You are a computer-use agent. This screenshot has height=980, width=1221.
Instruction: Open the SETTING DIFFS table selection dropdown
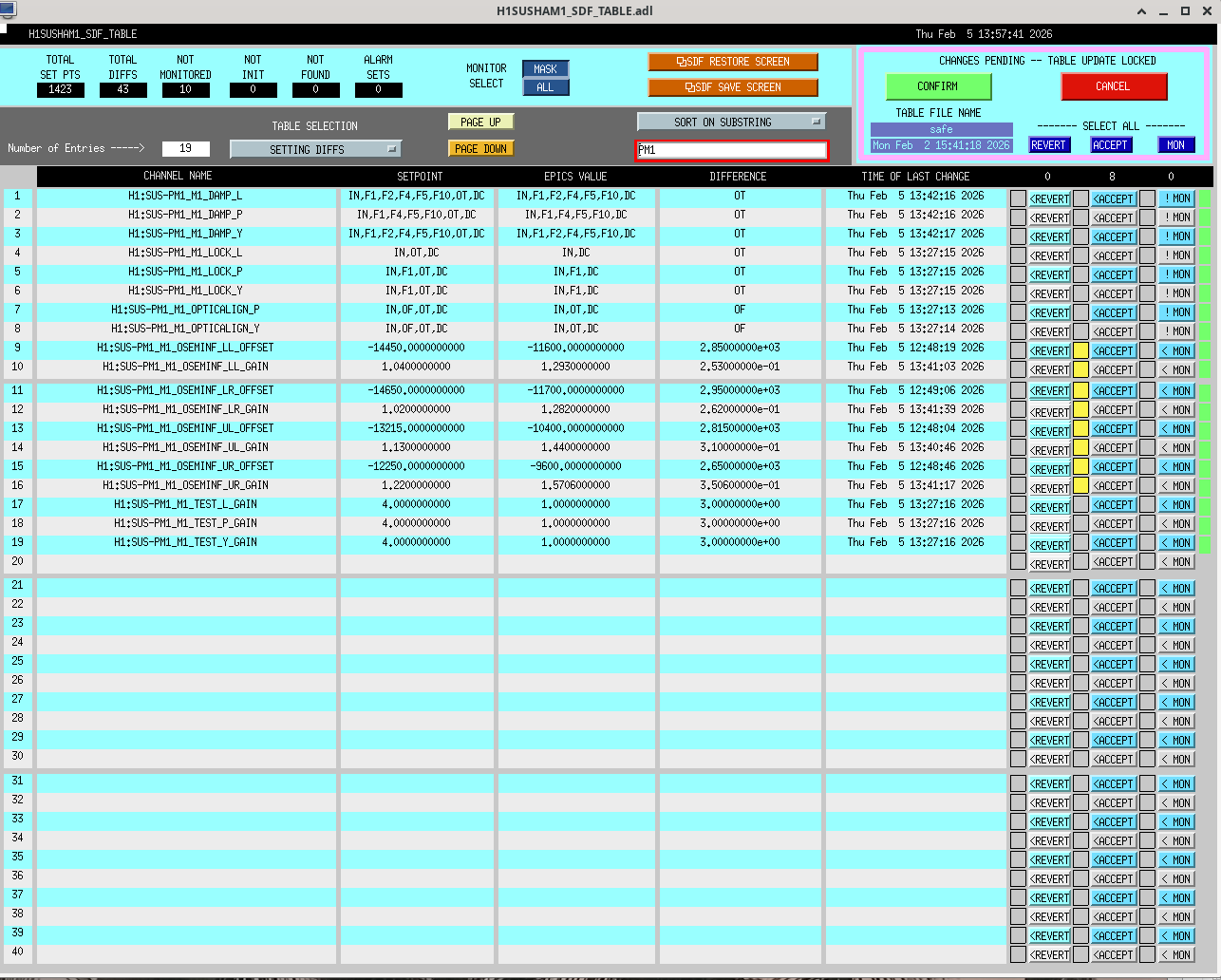point(315,149)
